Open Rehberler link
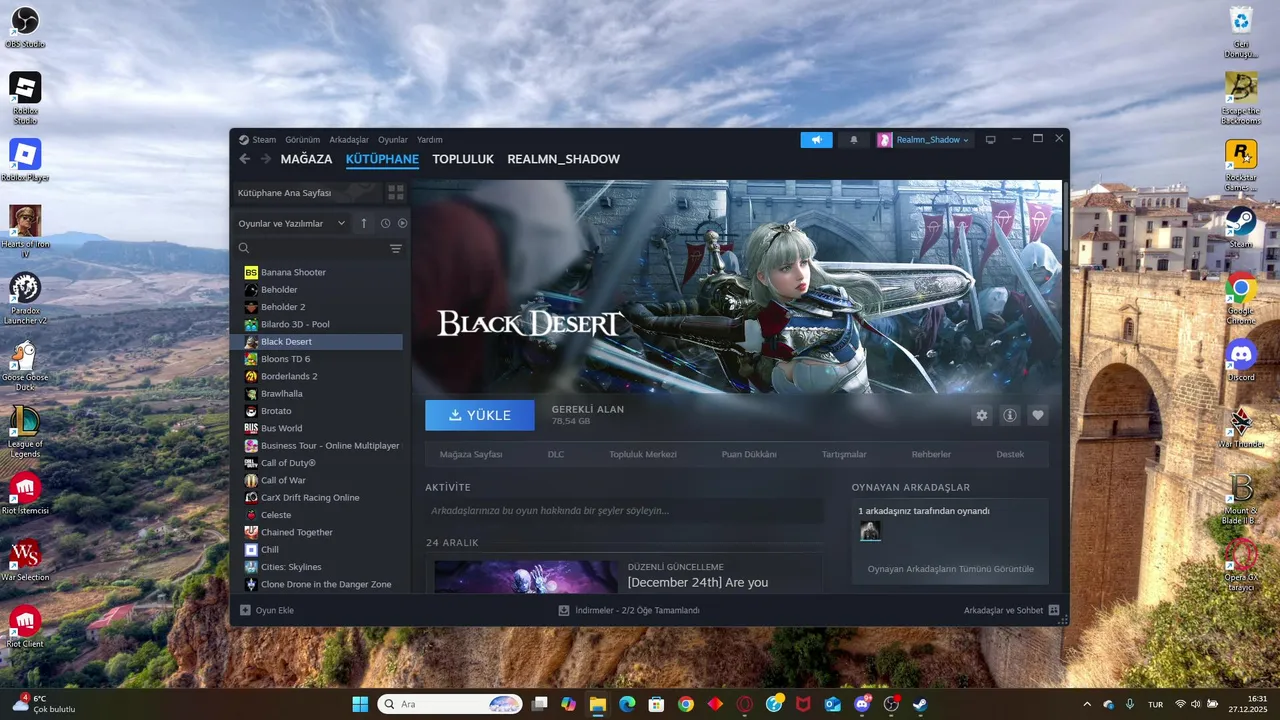This screenshot has height=720, width=1280. click(x=931, y=454)
